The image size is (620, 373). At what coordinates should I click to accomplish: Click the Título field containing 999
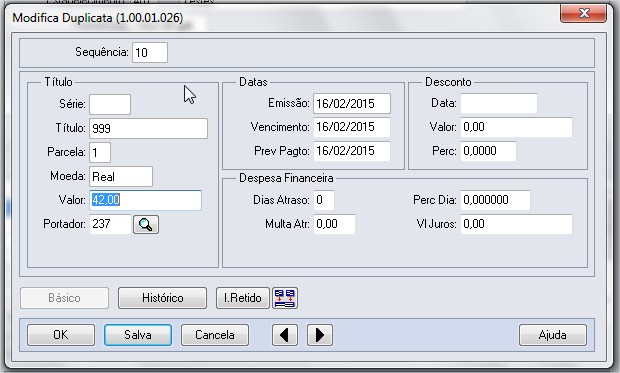pos(148,129)
